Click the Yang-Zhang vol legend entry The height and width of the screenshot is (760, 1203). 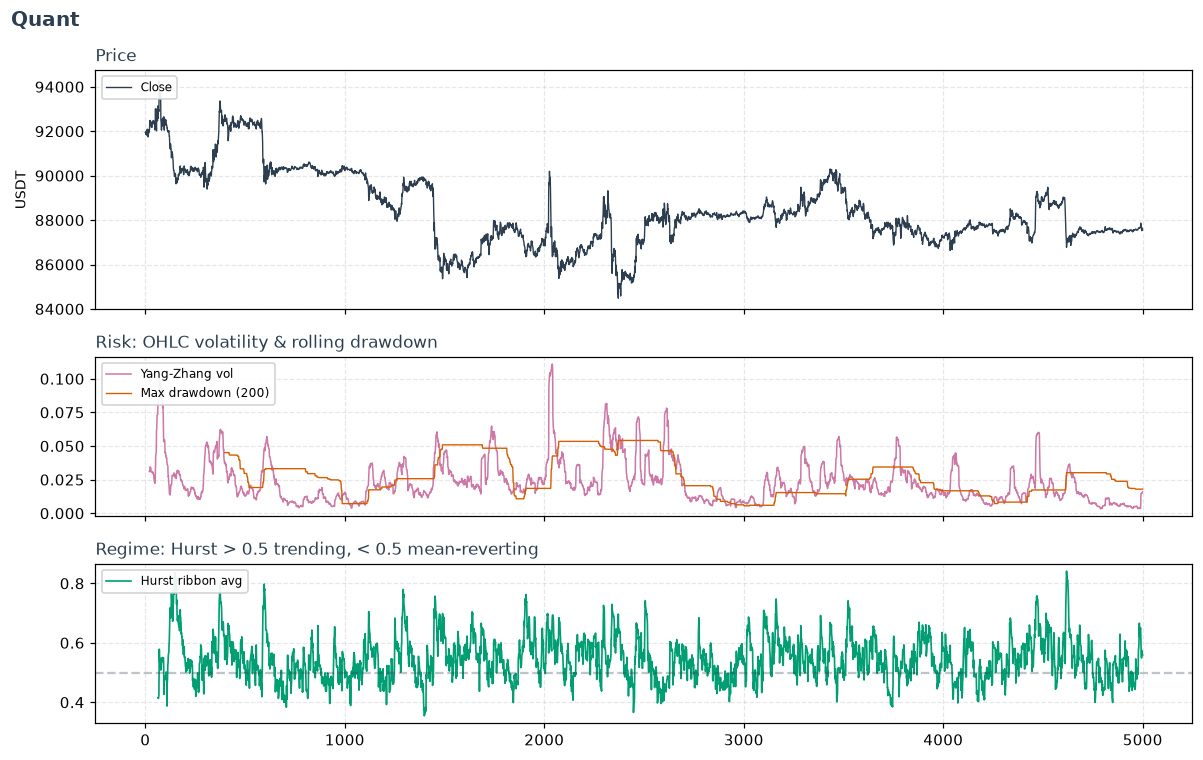point(186,374)
